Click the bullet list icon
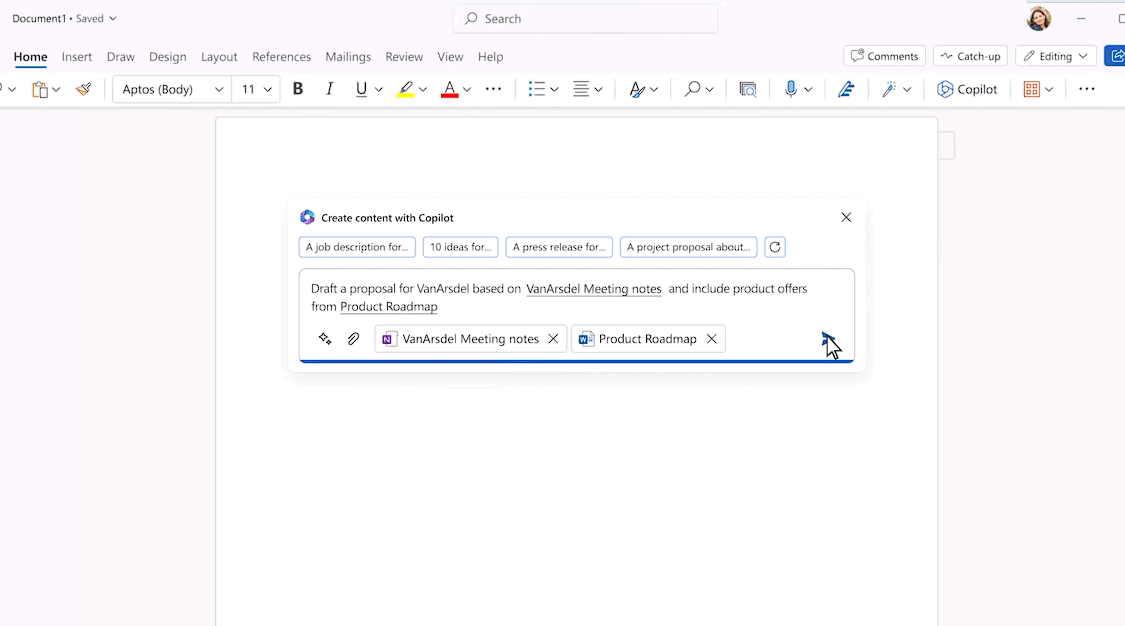 (537, 89)
